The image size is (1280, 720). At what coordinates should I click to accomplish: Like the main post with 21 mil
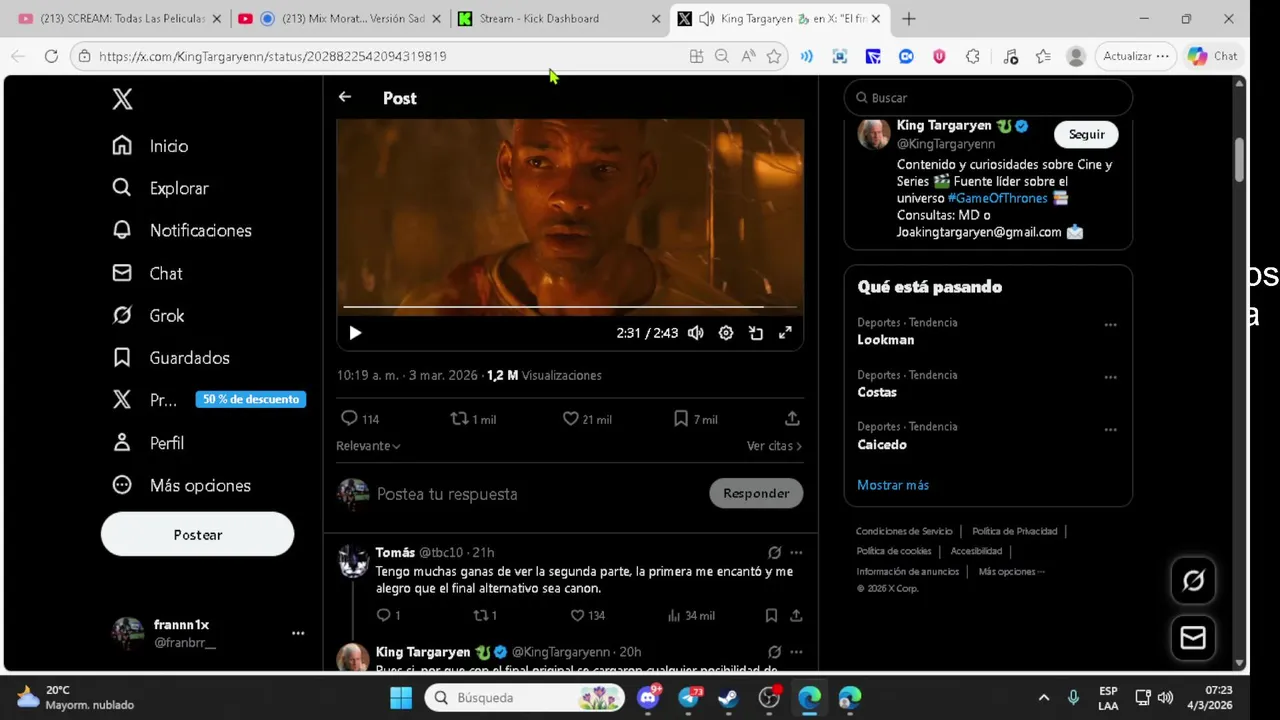(587, 418)
